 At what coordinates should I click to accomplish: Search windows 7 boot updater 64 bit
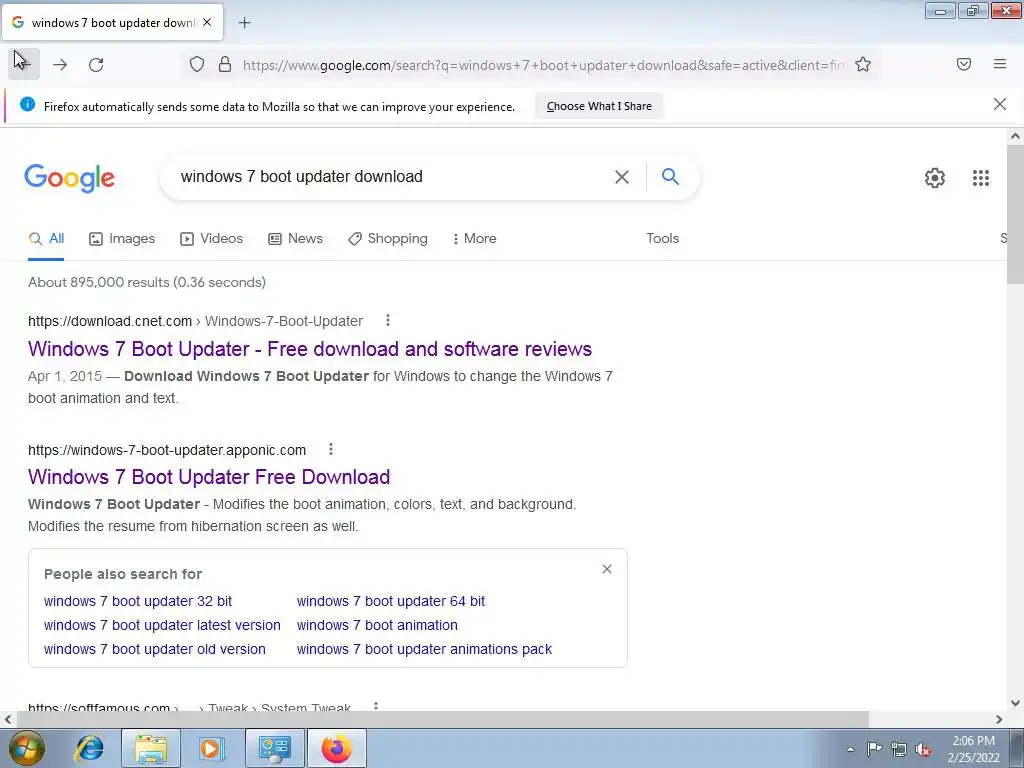(391, 601)
